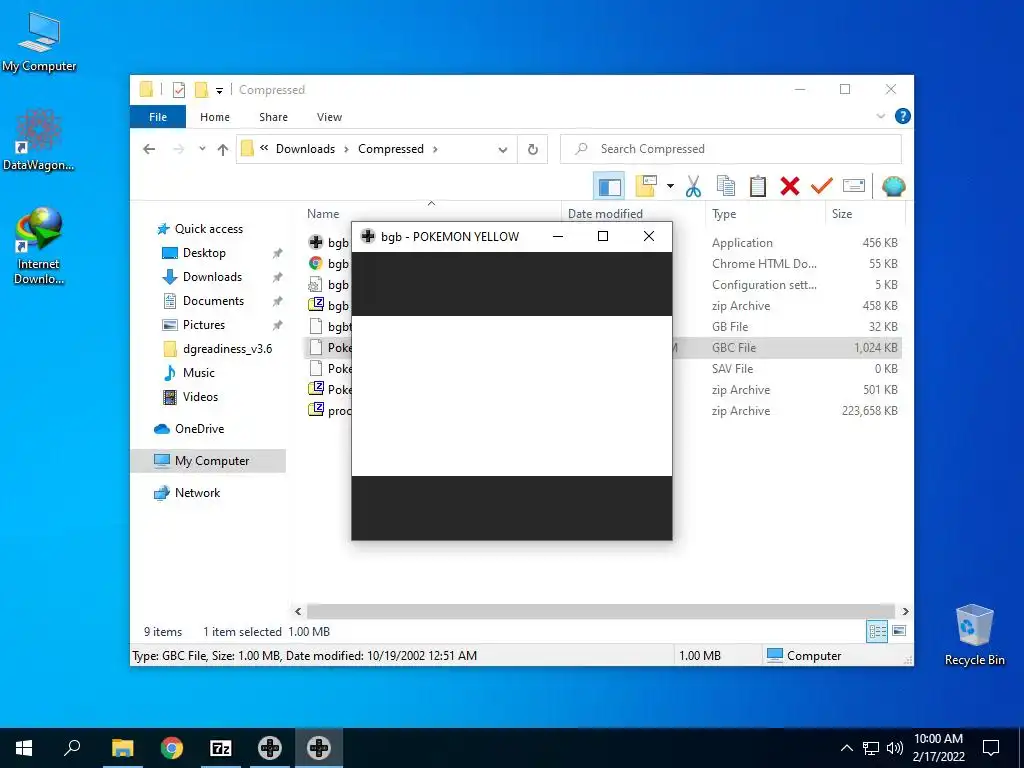The height and width of the screenshot is (768, 1024).
Task: Select the Recycle Bin icon
Action: 974,635
